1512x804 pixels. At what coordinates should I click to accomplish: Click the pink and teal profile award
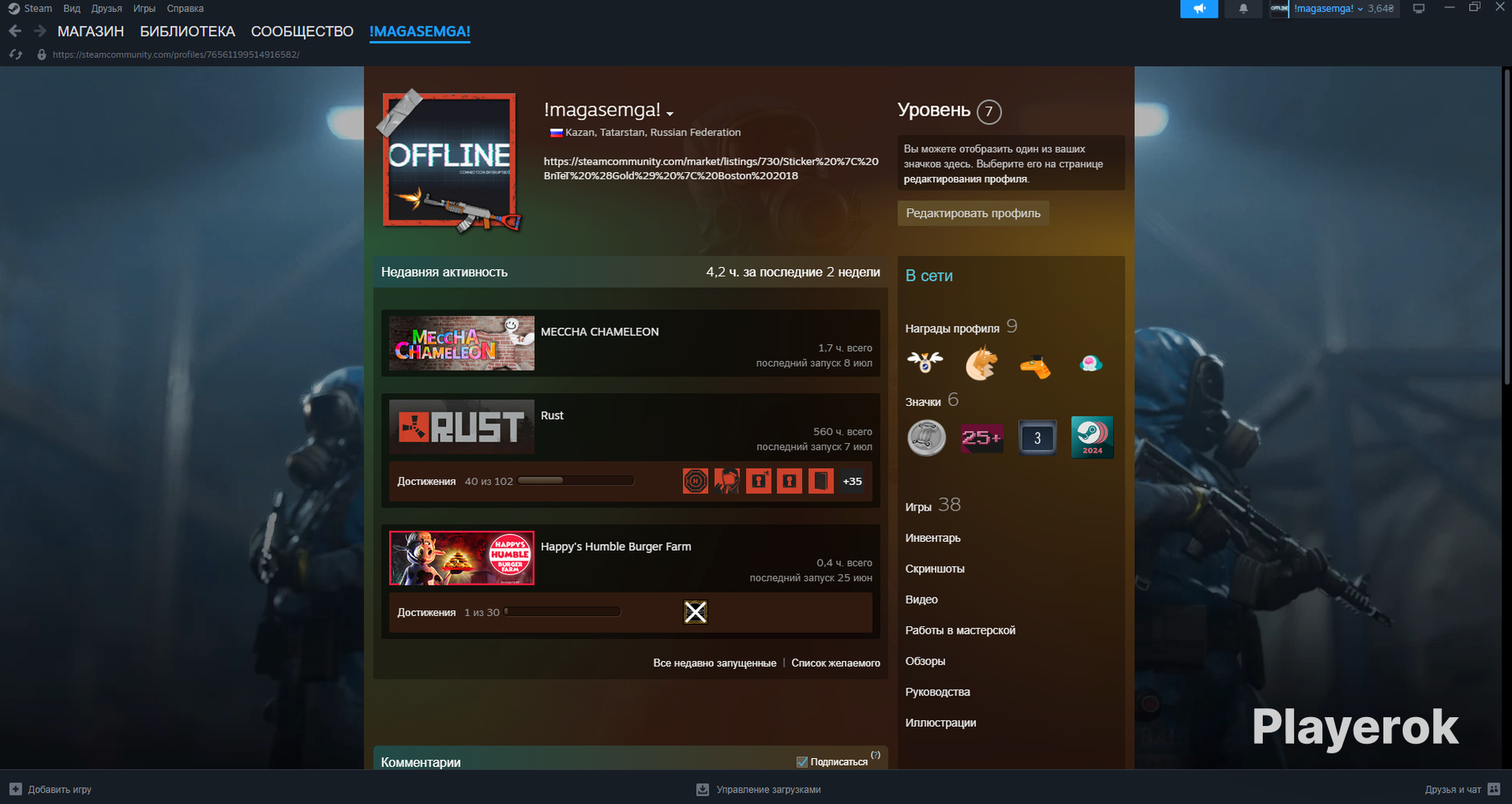click(1090, 363)
